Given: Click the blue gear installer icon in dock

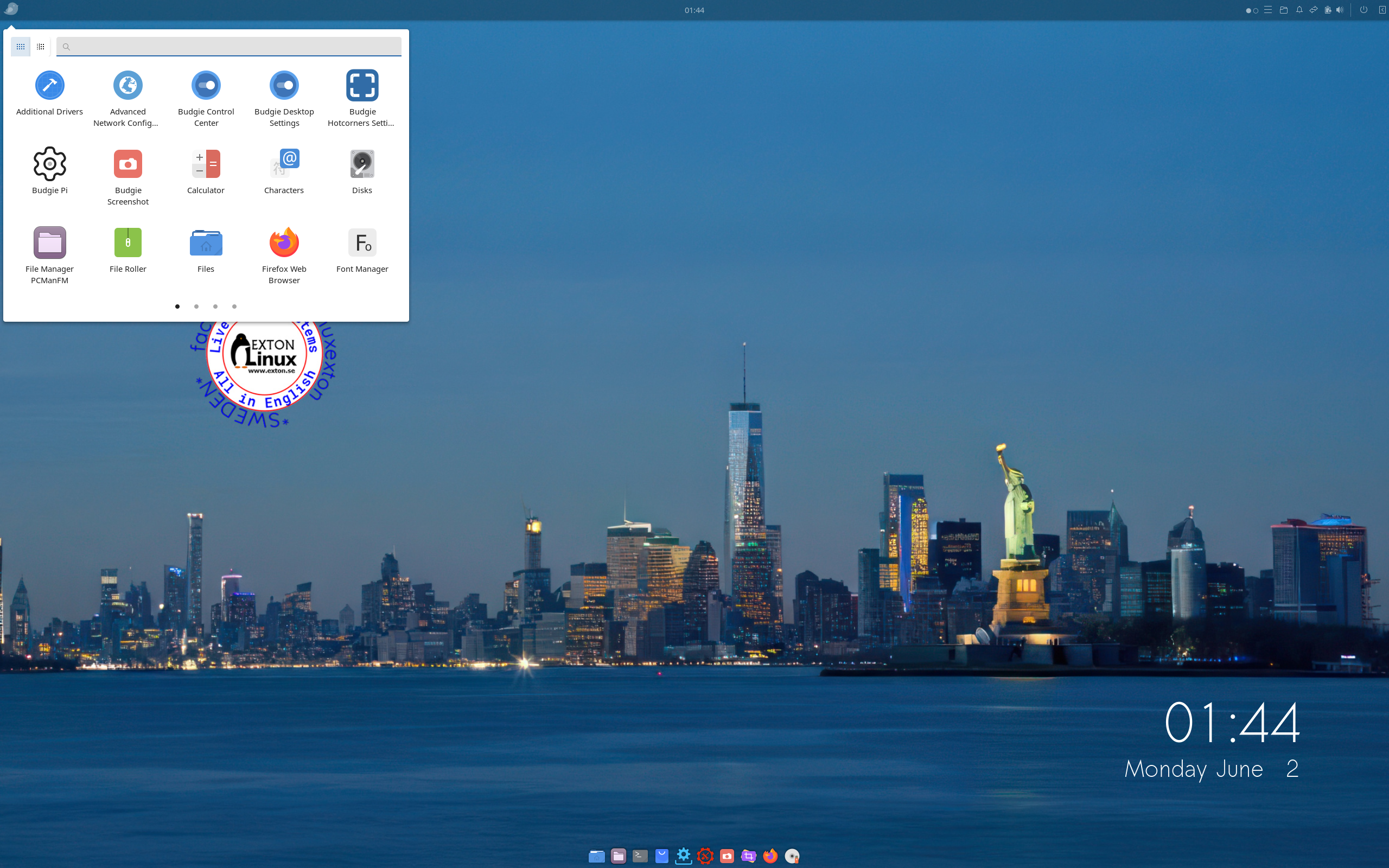Looking at the screenshot, I should click(x=684, y=856).
